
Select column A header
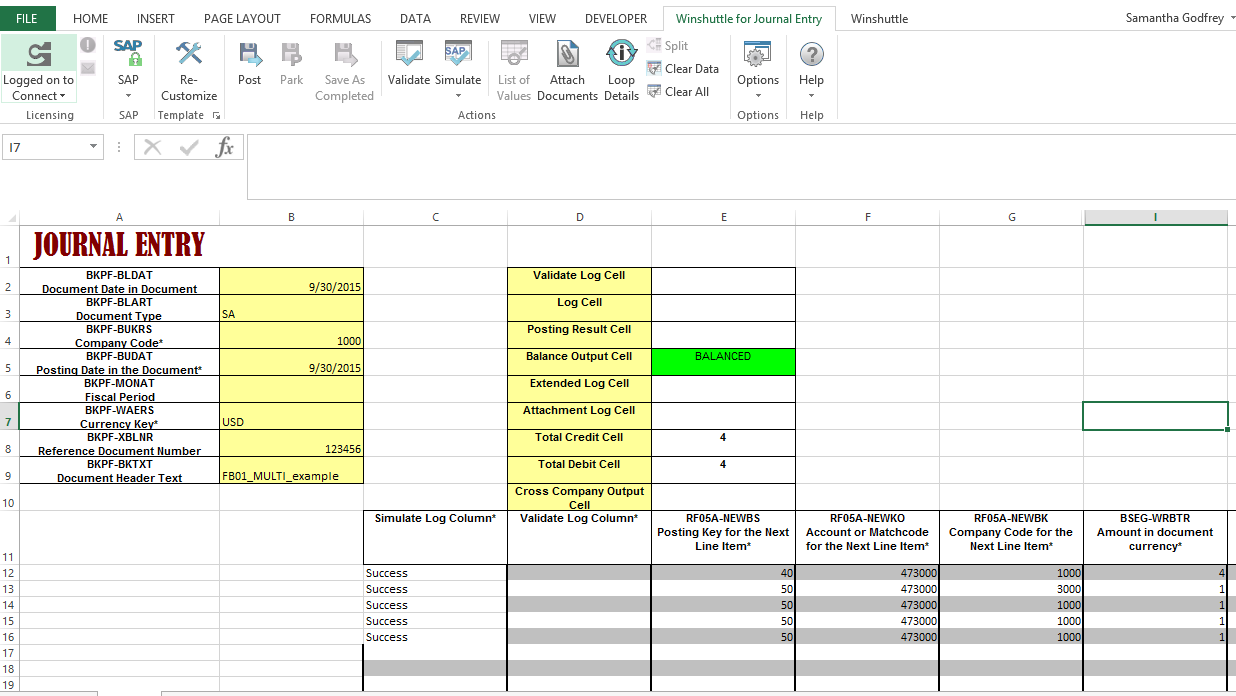coord(119,218)
